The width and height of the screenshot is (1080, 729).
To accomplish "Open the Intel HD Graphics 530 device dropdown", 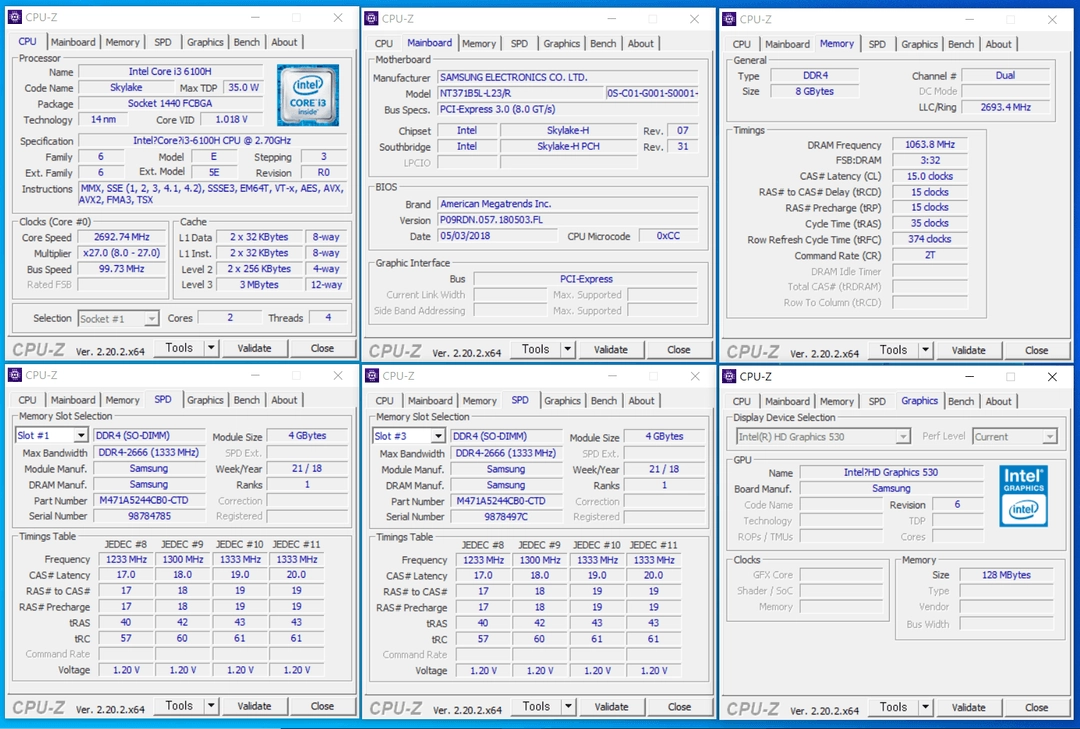I will [x=902, y=437].
